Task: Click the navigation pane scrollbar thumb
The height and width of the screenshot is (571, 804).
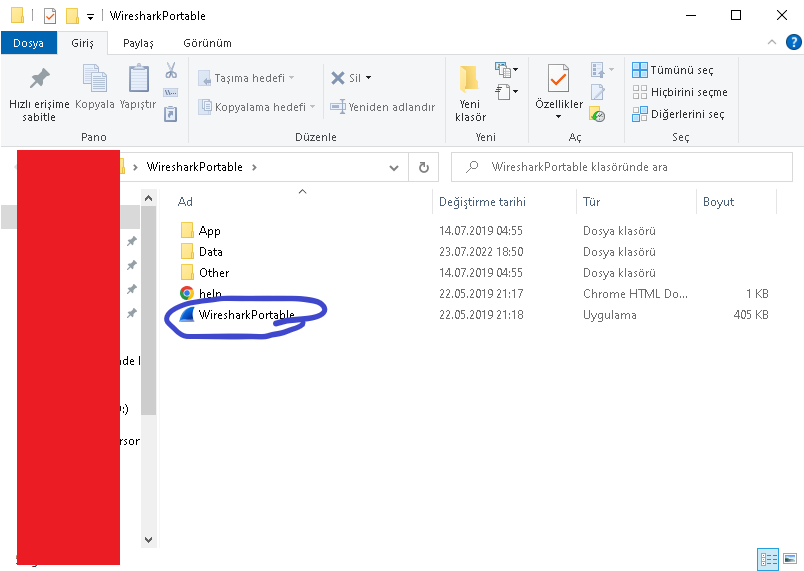Action: click(148, 310)
